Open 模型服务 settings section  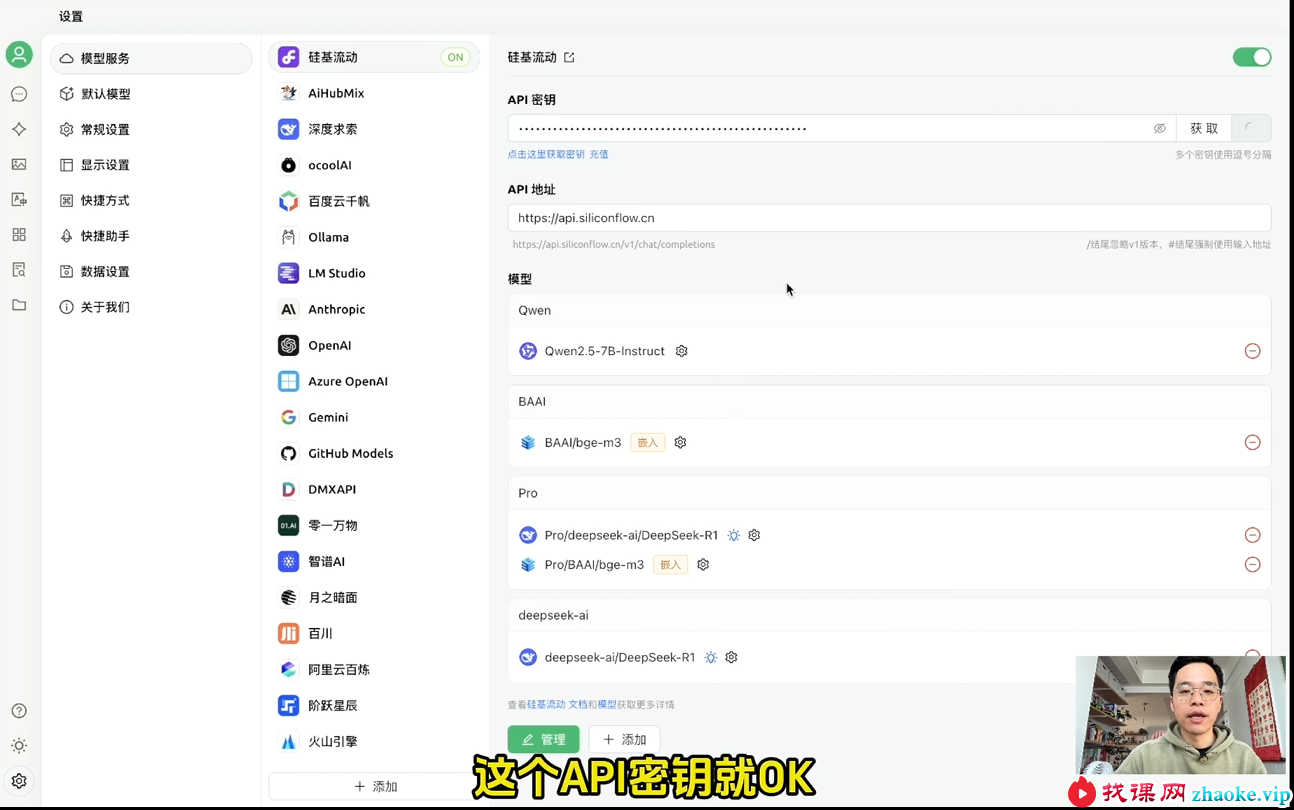151,58
